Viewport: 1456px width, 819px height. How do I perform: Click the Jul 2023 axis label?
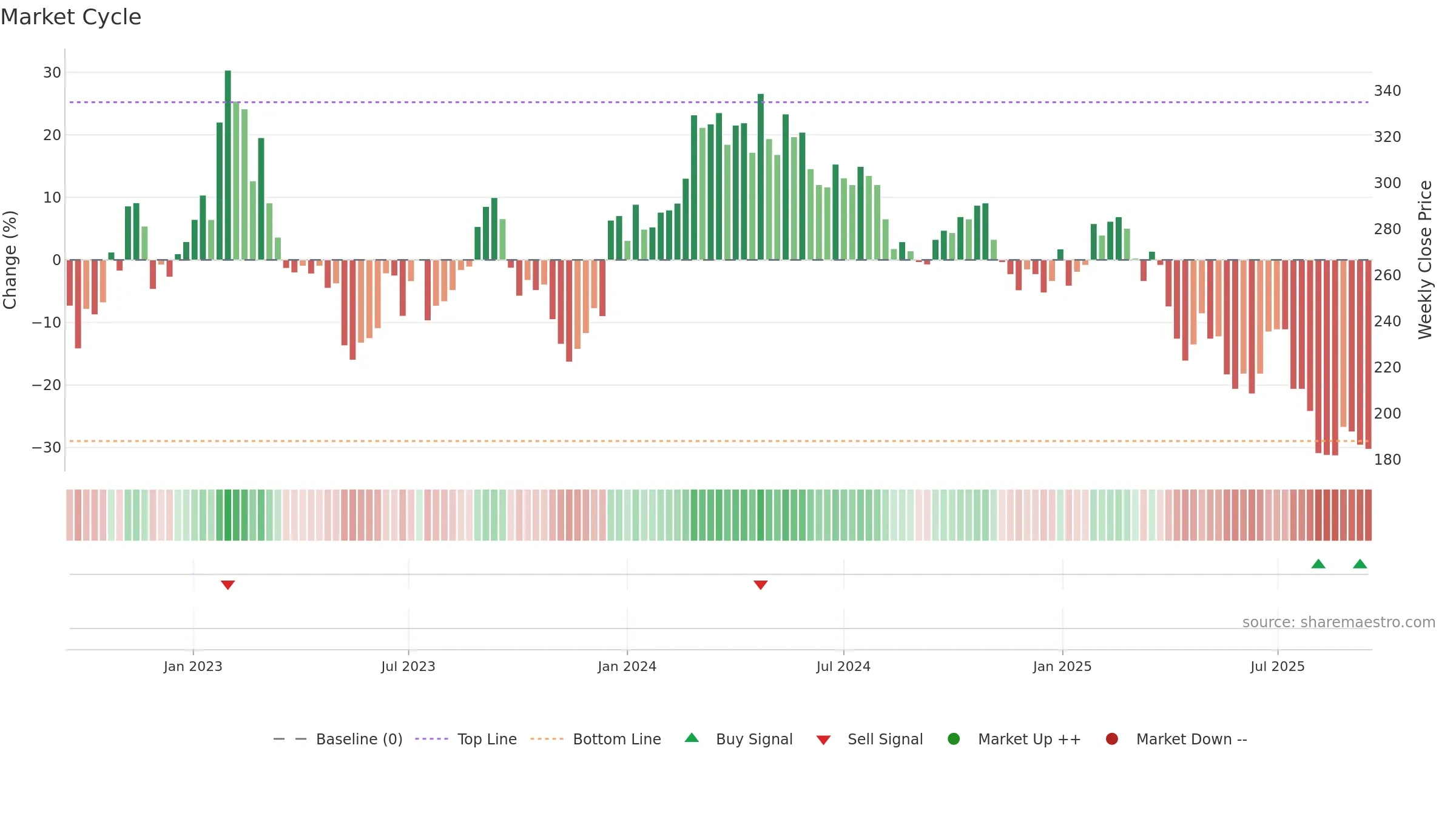(408, 666)
